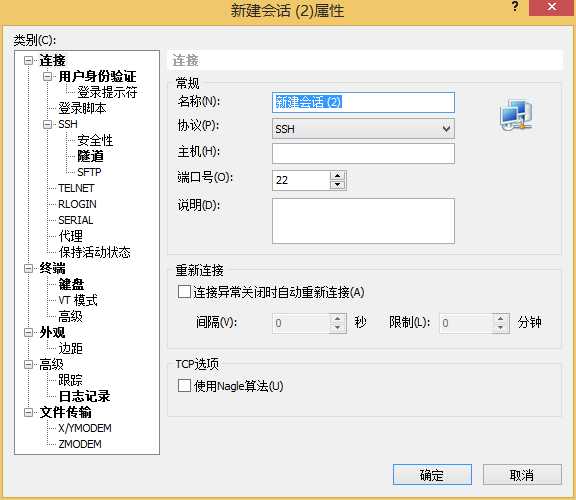
Task: Select 登录提示符 tree item
Action: (107, 92)
